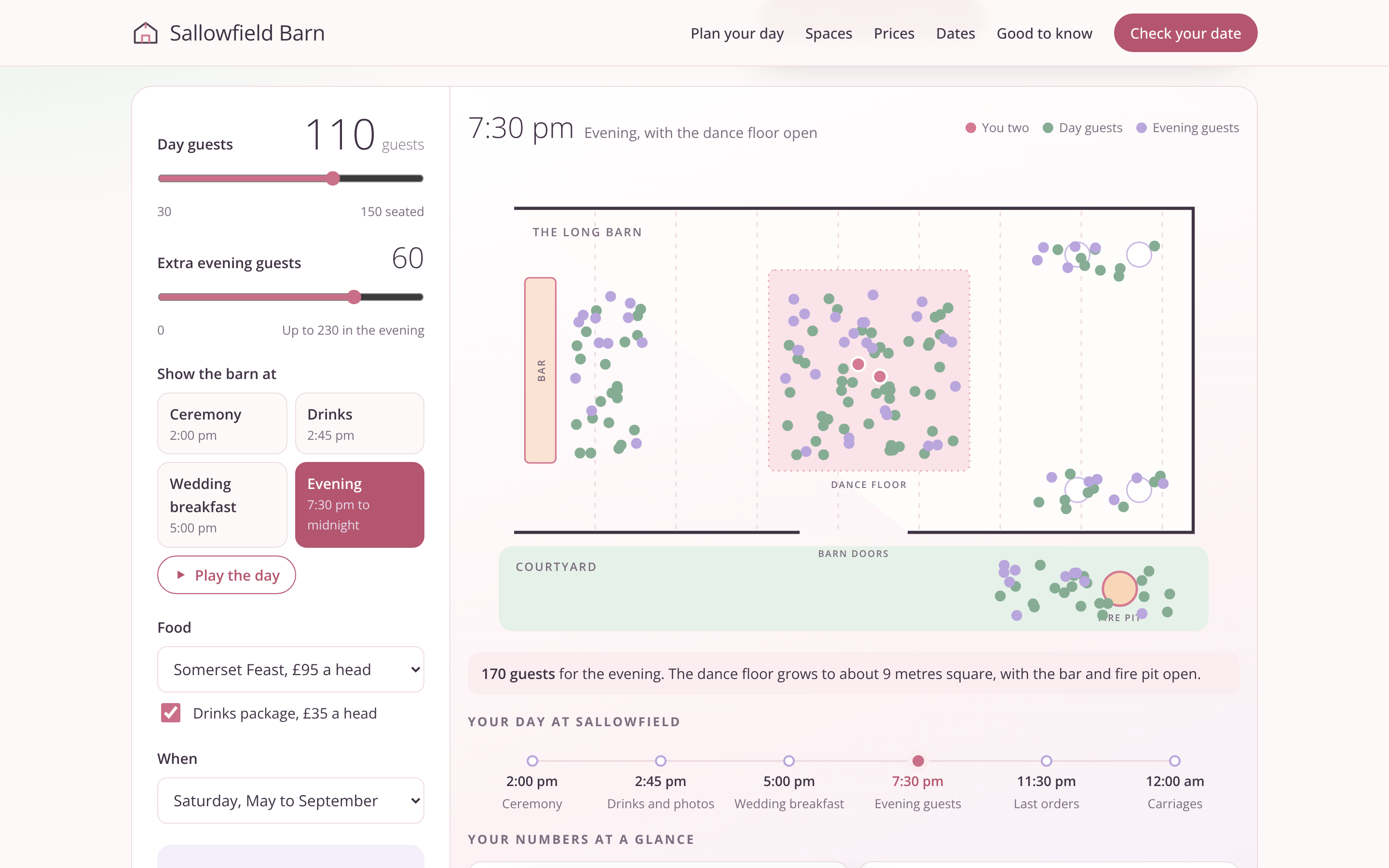Jump to the 5:00 pm Wedding breakfast marker
Viewport: 1389px width, 868px height.
789,760
